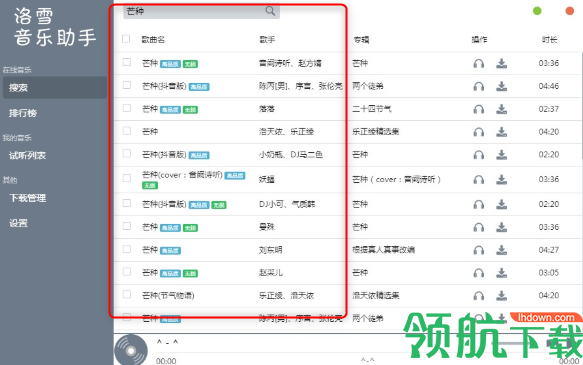The height and width of the screenshot is (365, 583).
Task: Download 芒种 from album 二十四节气
Action: click(502, 109)
